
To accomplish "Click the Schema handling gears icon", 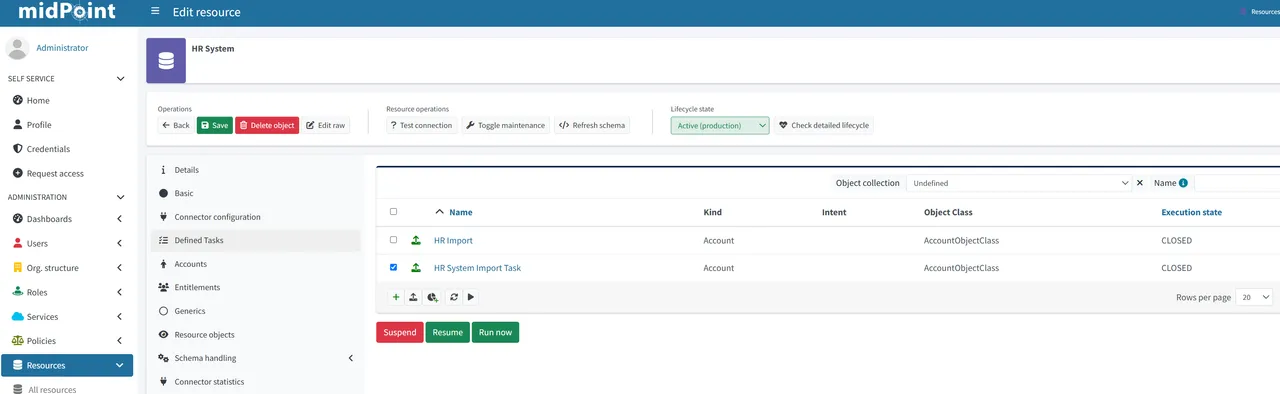I will [x=163, y=358].
